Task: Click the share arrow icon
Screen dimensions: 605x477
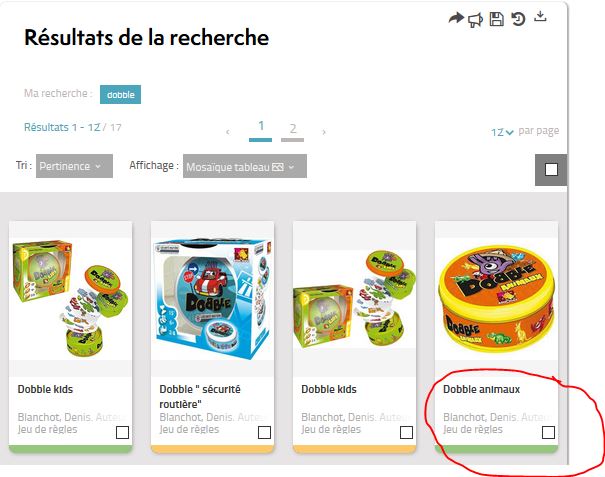Action: pyautogui.click(x=456, y=18)
